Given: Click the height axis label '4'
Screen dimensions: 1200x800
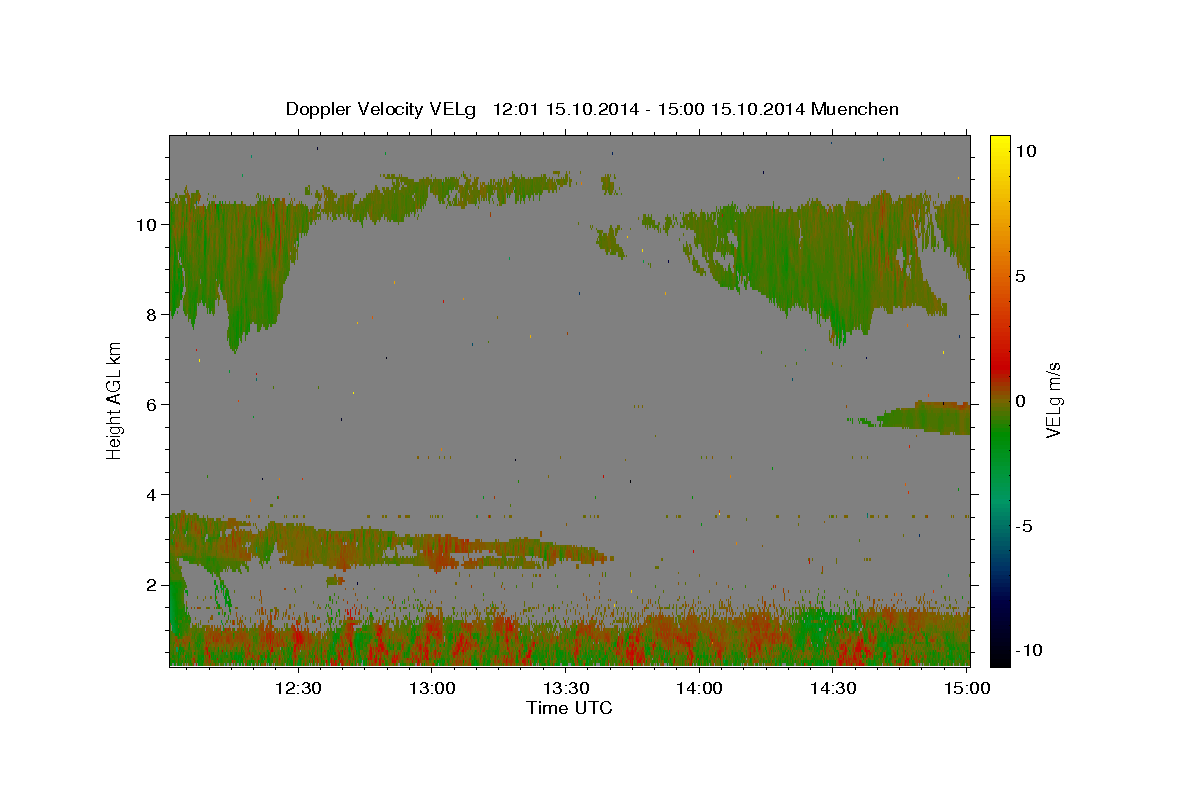Looking at the screenshot, I should click(153, 494).
